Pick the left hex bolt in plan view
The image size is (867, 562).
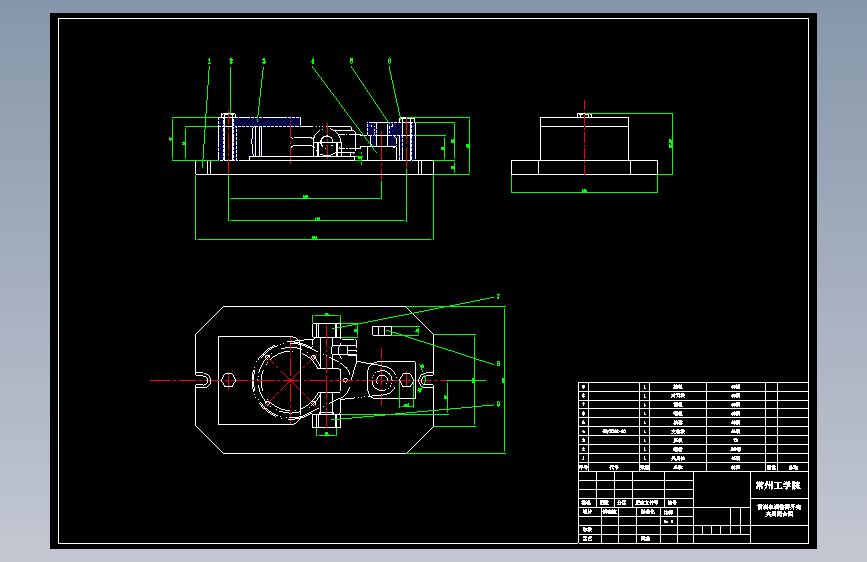(x=228, y=380)
